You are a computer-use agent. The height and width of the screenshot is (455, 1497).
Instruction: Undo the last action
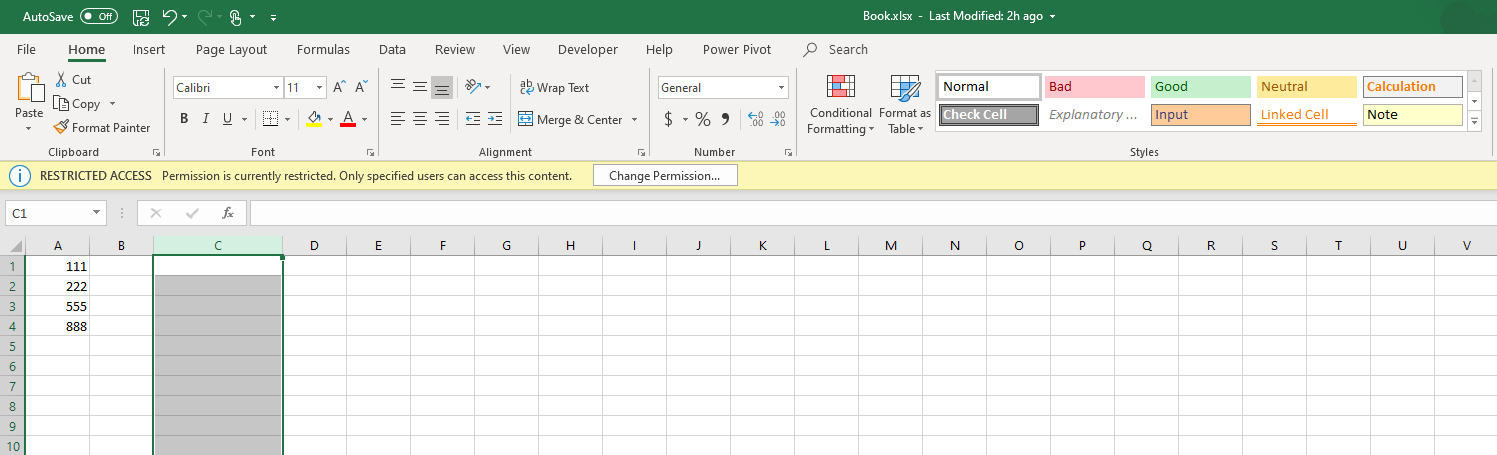point(169,17)
